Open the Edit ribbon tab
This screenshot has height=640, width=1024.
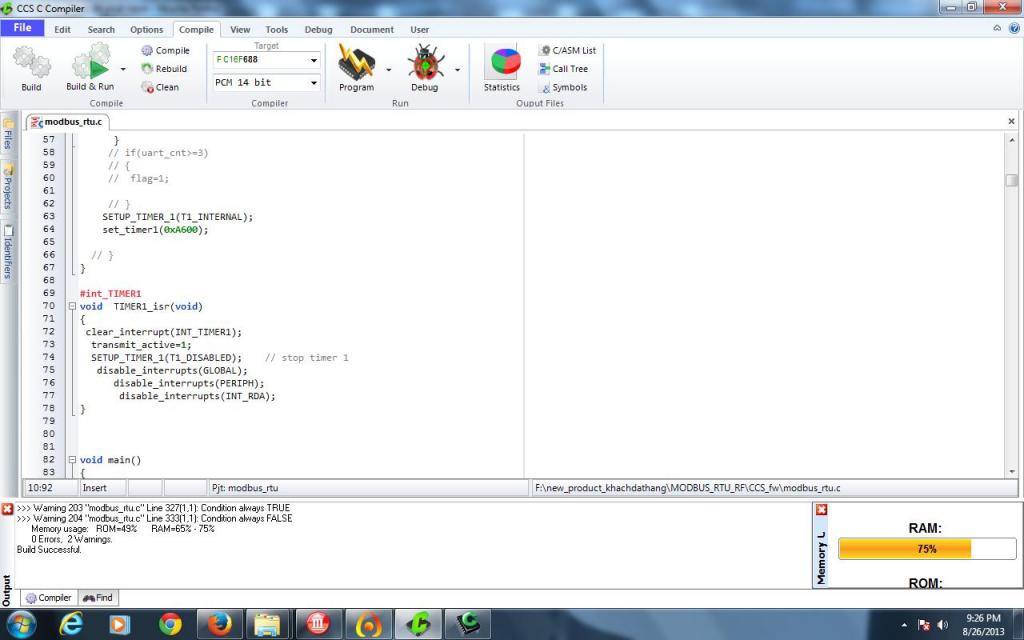pos(62,29)
